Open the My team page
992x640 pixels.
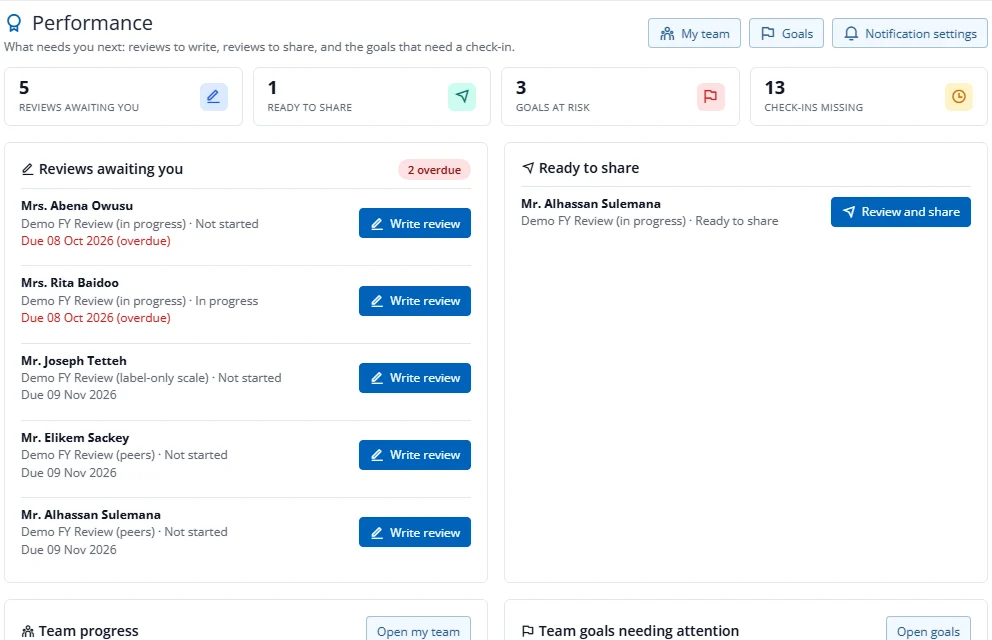[694, 34]
